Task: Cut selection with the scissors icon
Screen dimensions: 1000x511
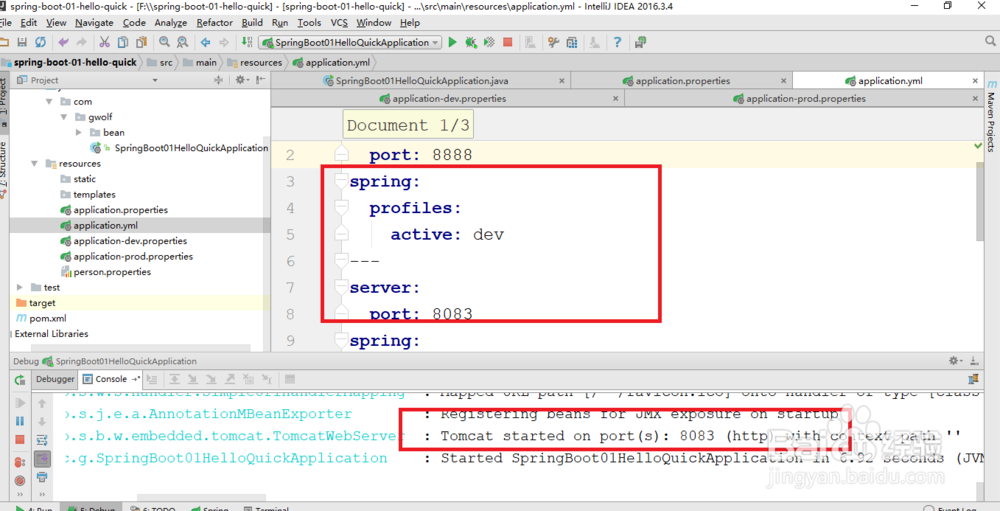Action: [105, 42]
